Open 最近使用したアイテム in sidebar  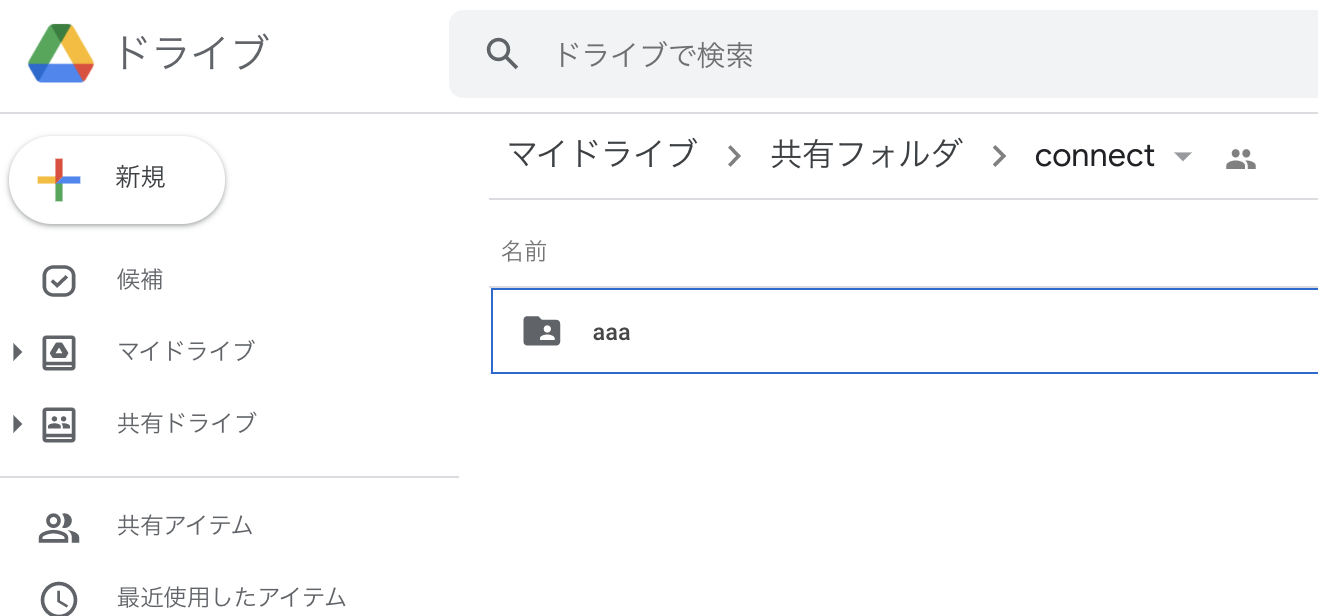click(230, 598)
